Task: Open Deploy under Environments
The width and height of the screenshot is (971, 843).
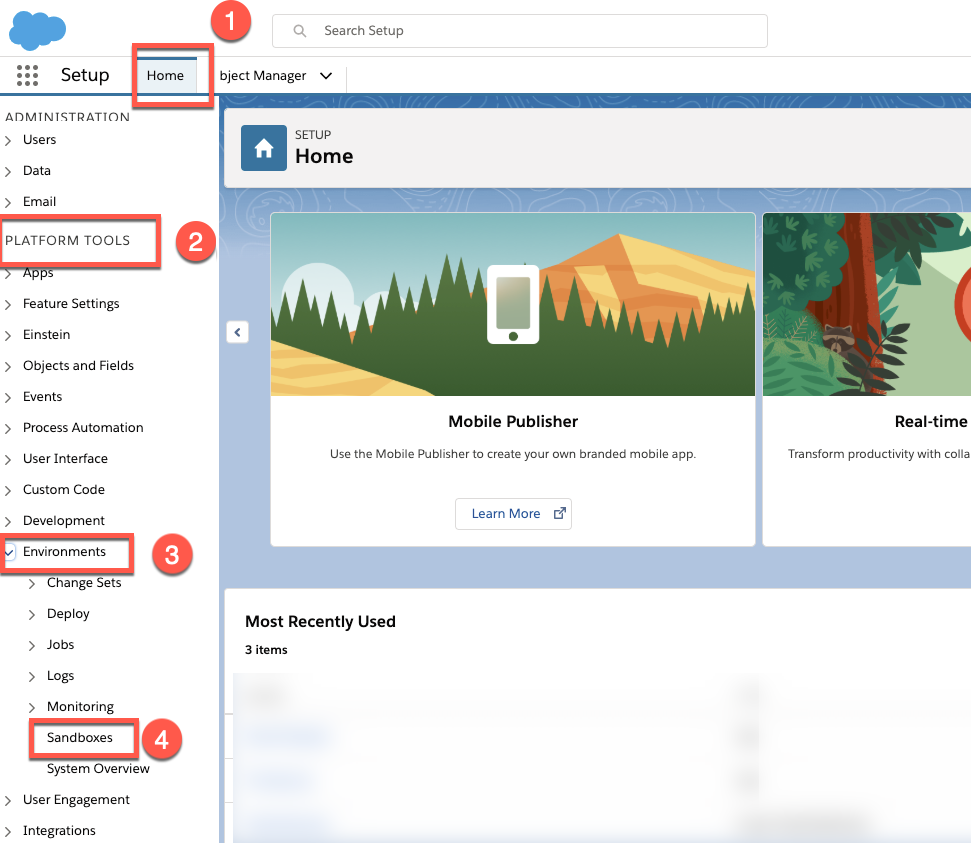Action: pos(68,613)
